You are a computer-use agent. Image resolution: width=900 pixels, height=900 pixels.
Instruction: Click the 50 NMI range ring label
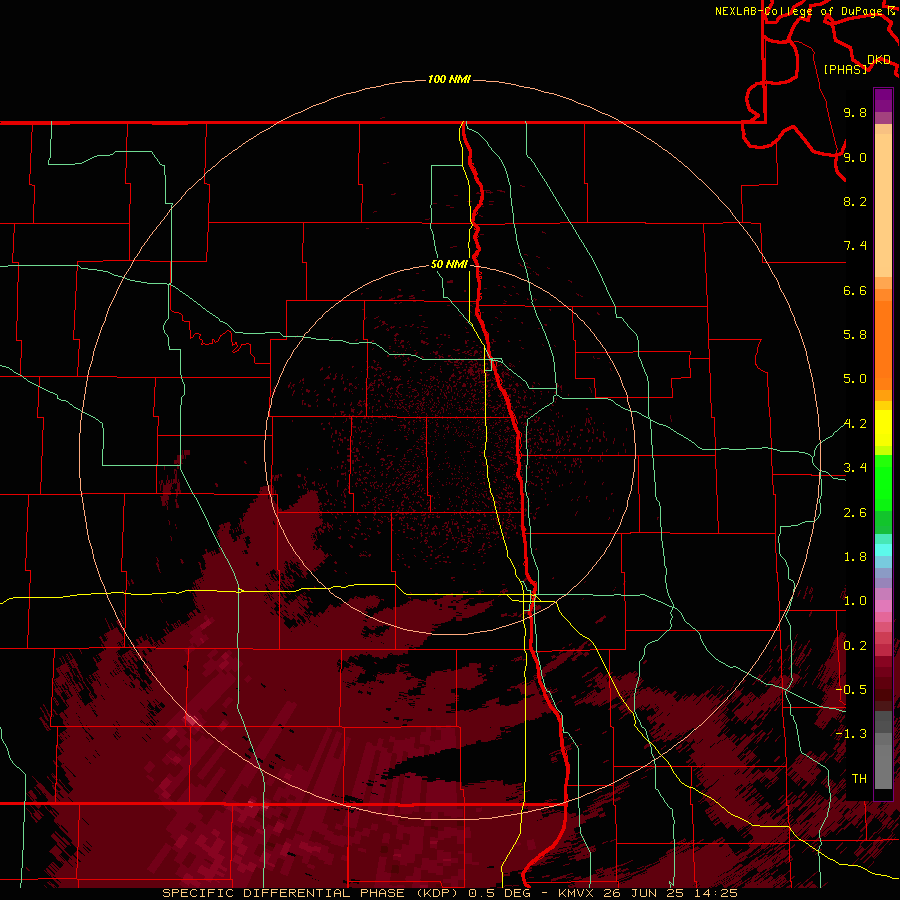tap(449, 264)
